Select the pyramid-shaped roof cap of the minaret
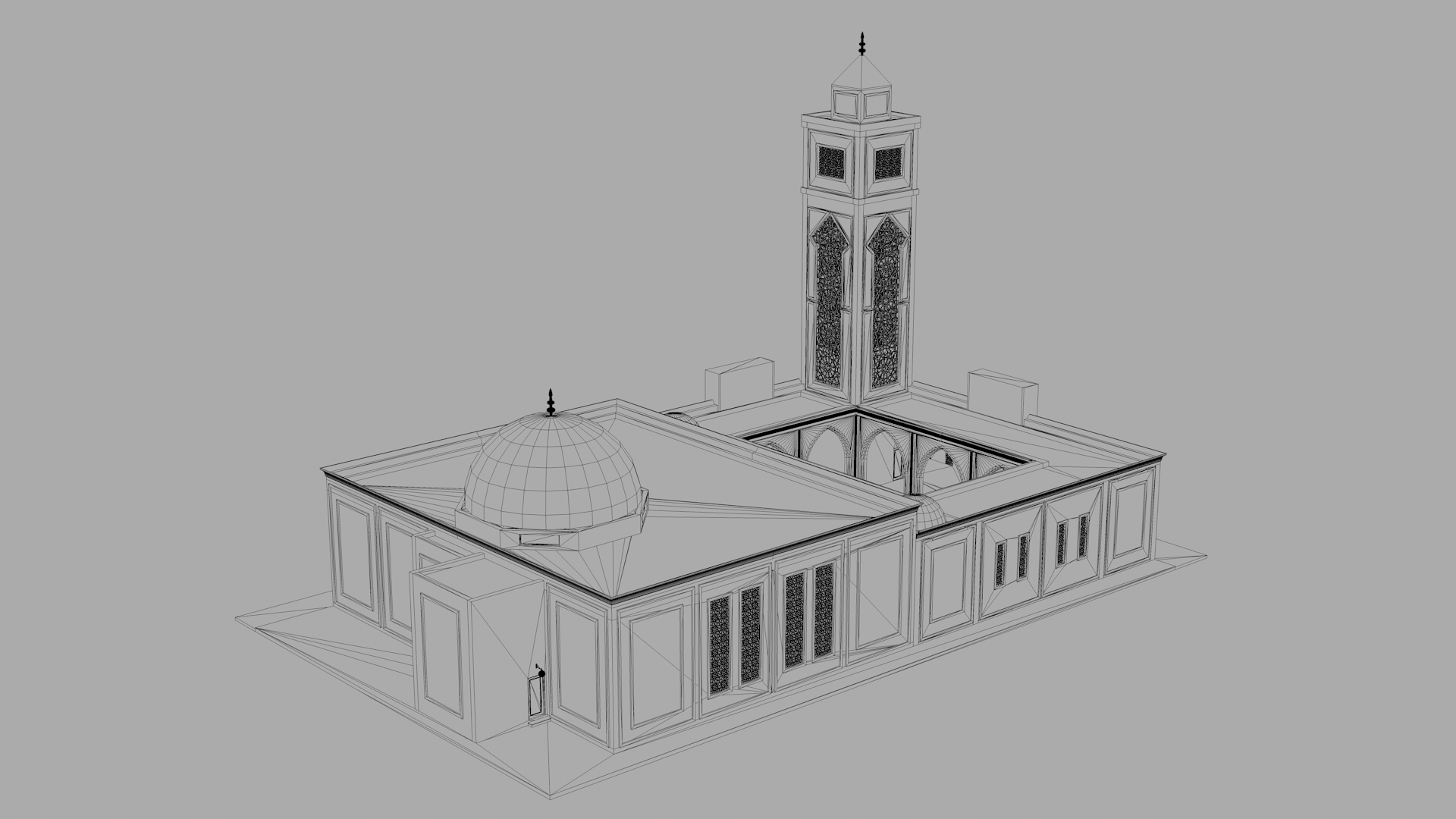1456x819 pixels. [861, 76]
